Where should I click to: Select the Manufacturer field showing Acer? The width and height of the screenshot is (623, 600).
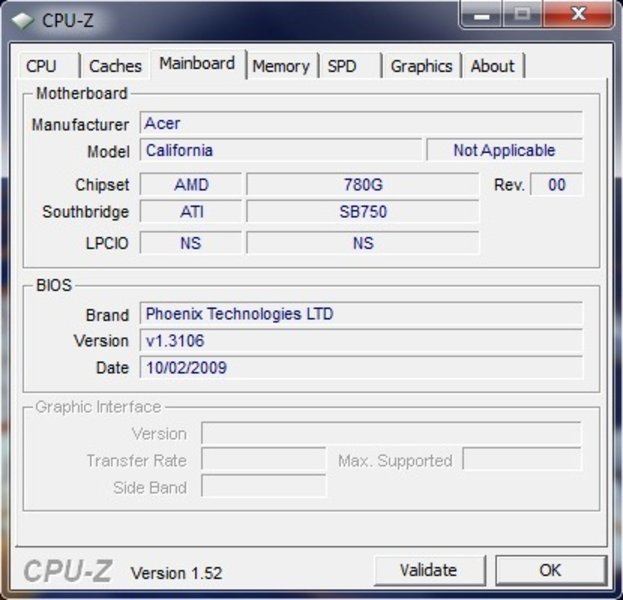(361, 124)
